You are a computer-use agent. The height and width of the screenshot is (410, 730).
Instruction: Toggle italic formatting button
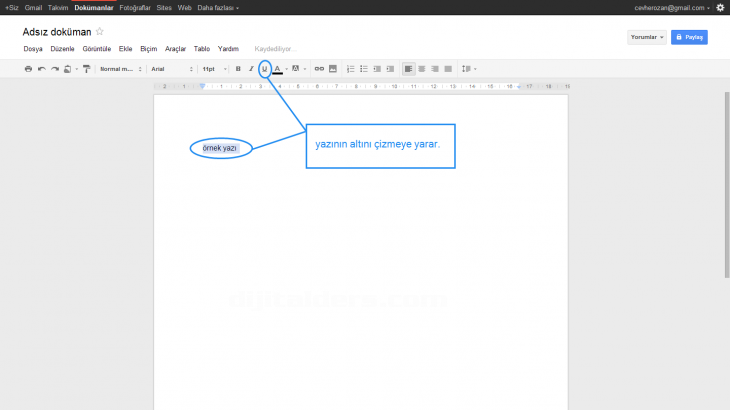coord(251,69)
